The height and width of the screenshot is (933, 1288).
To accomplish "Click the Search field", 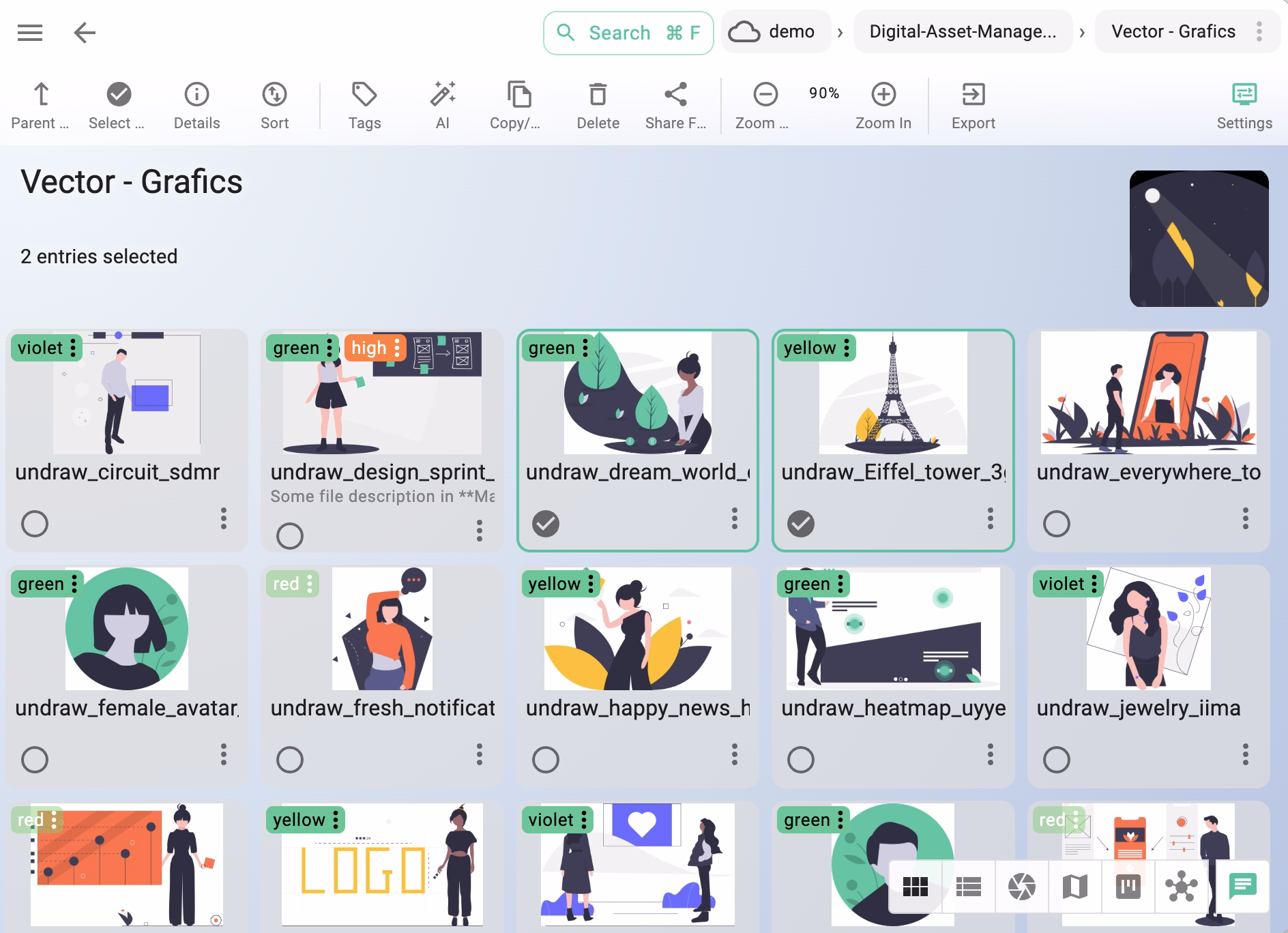I will point(626,32).
